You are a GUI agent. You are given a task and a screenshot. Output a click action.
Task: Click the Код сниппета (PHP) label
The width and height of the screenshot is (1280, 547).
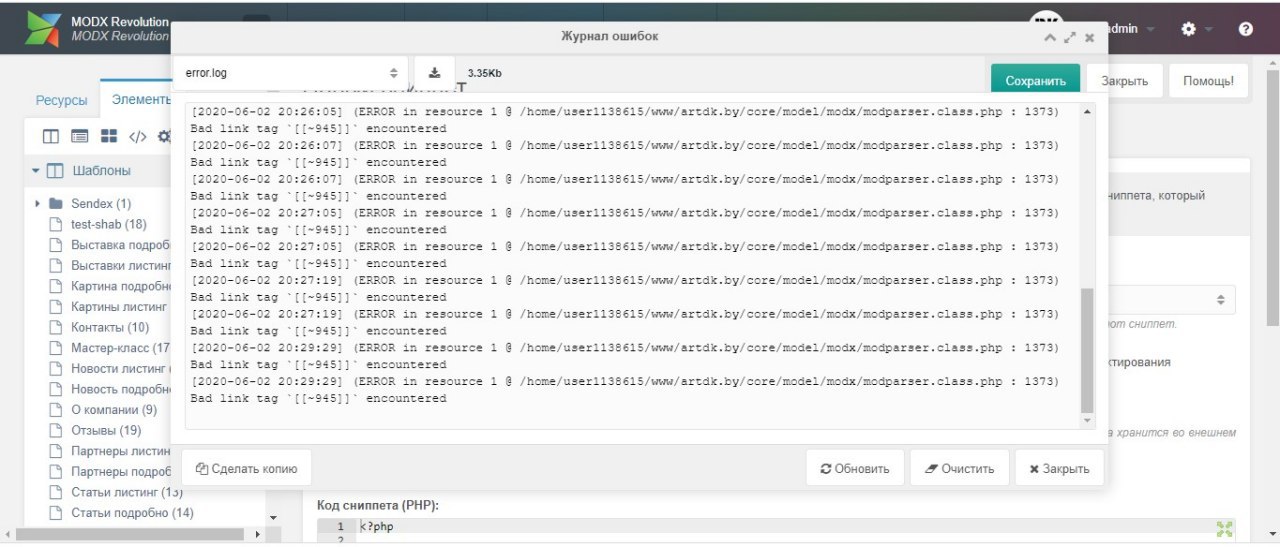378,506
